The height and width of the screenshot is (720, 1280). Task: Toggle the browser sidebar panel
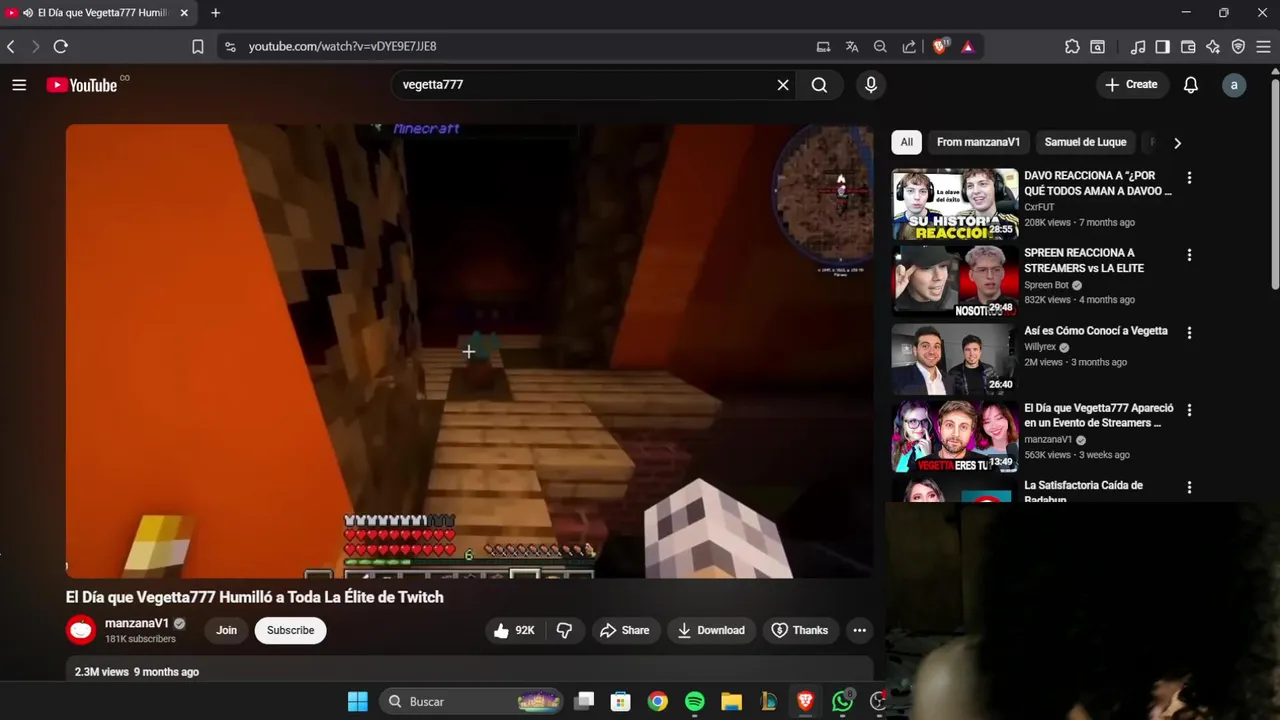point(1162,46)
